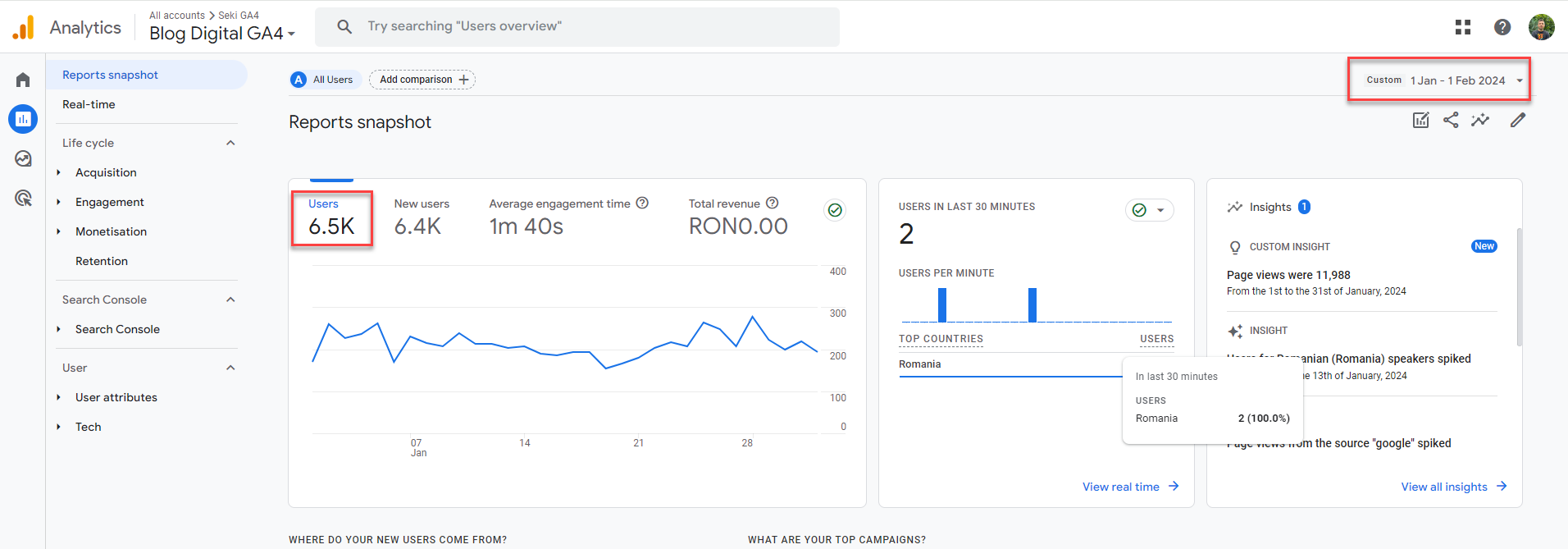Open the custom date range dropdown
The height and width of the screenshot is (549, 1568).
pos(1439,80)
